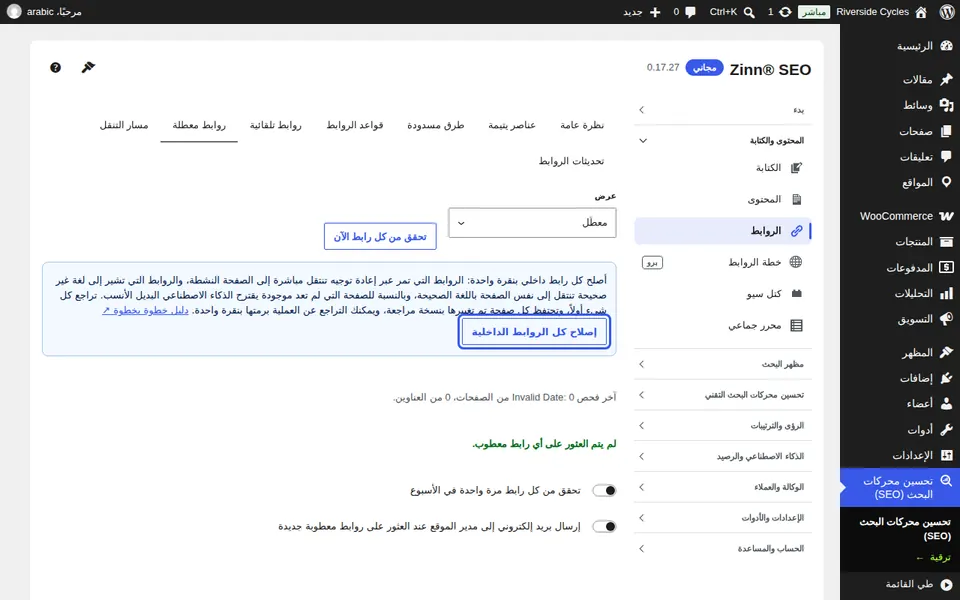Open الكتابة item in Zinn menu

[723, 168]
